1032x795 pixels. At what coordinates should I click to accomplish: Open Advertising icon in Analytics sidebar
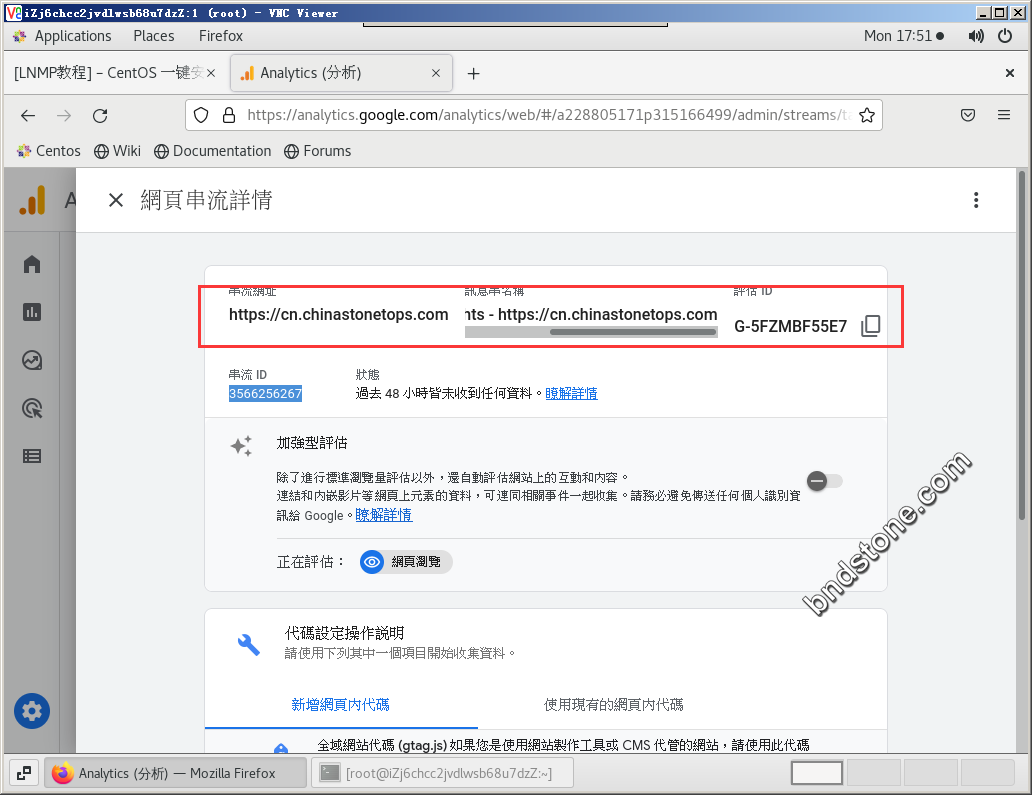point(32,408)
